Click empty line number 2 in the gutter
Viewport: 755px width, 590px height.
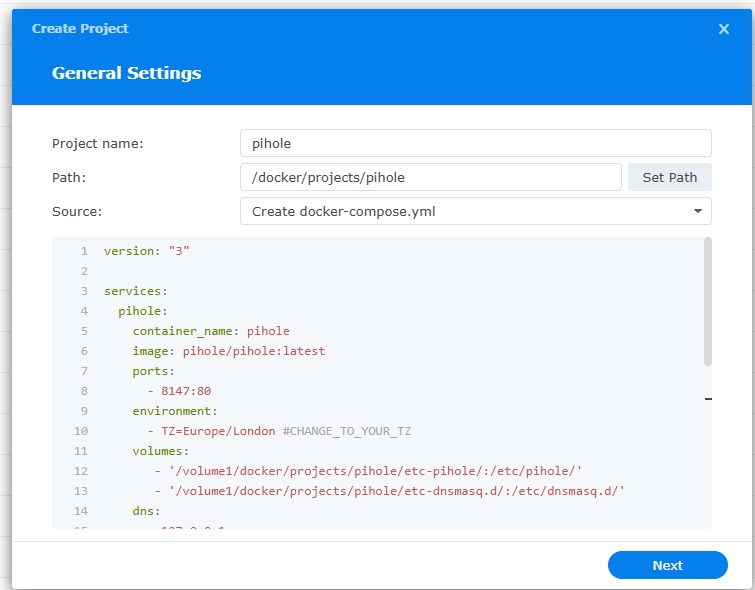(x=84, y=271)
